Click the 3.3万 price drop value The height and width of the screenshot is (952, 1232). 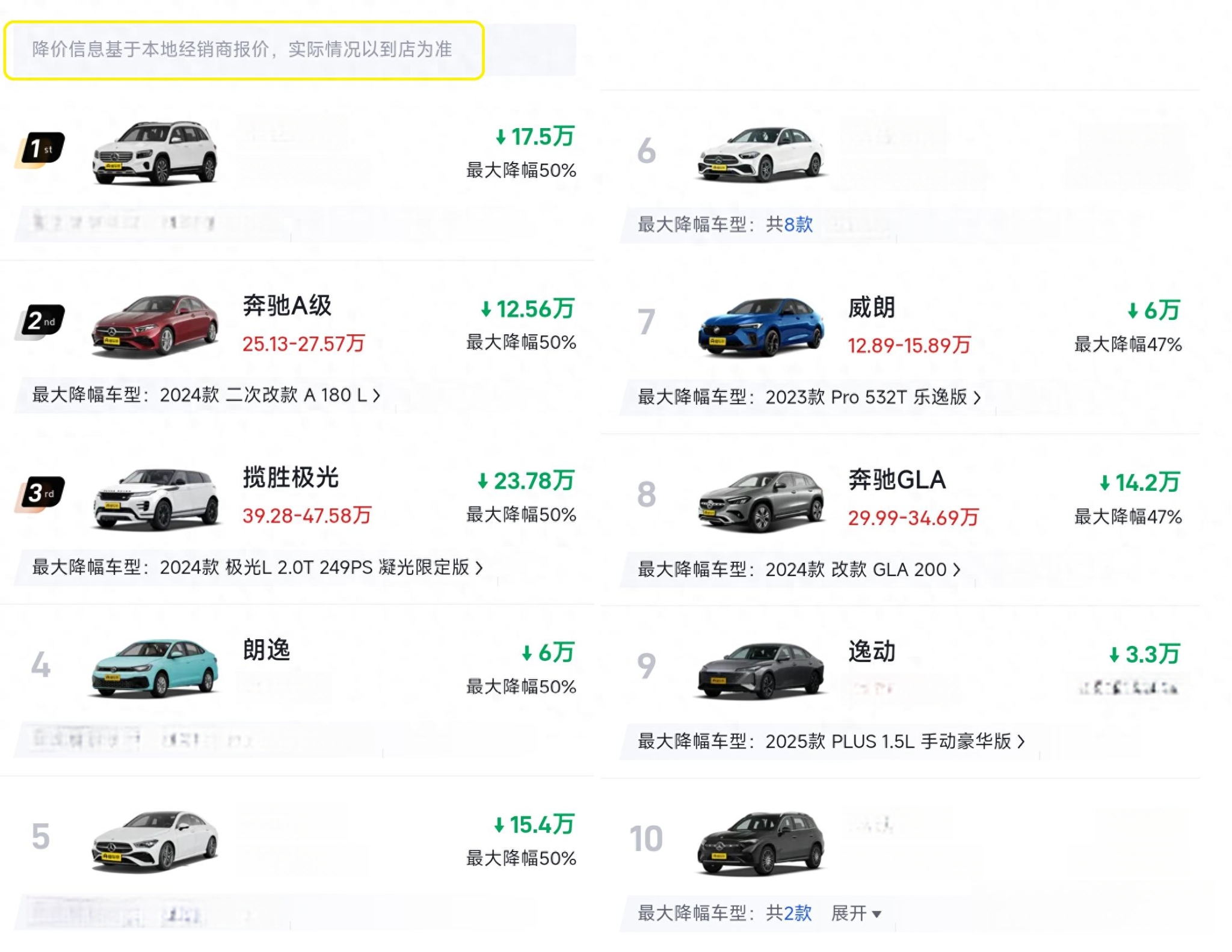(1145, 654)
